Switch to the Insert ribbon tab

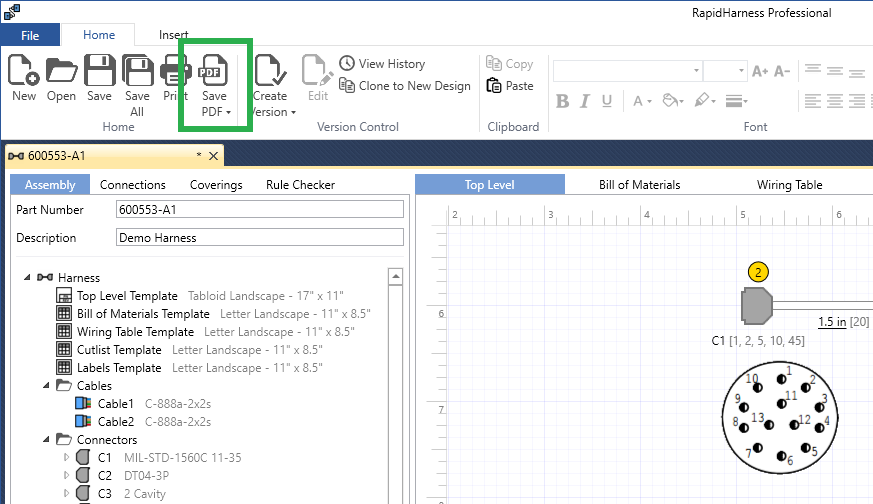[173, 35]
